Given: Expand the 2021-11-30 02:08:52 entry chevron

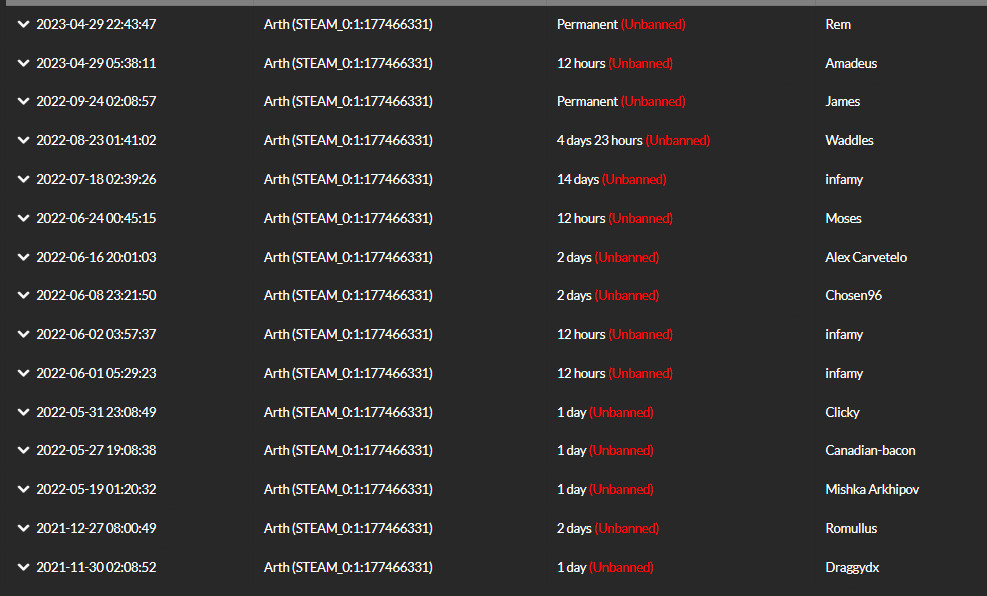Looking at the screenshot, I should click(x=23, y=567).
